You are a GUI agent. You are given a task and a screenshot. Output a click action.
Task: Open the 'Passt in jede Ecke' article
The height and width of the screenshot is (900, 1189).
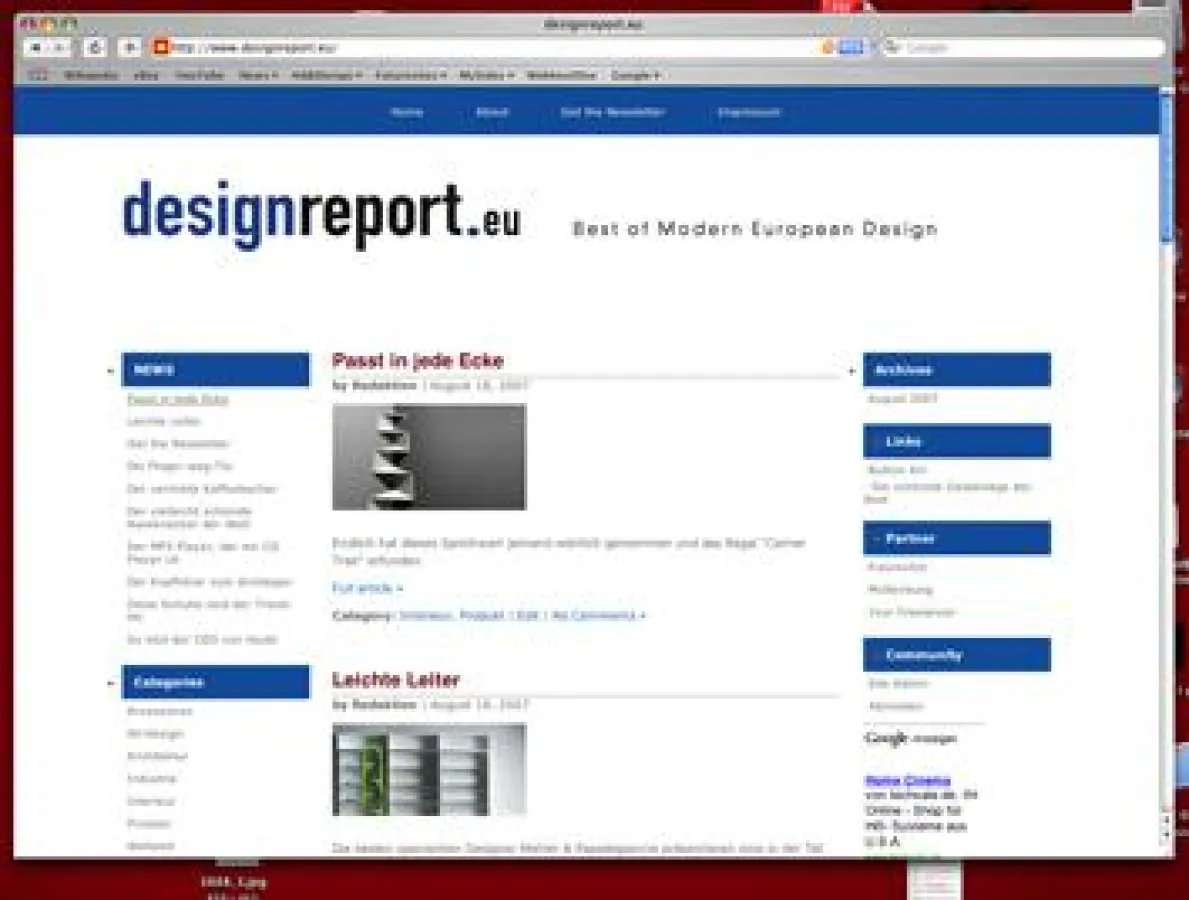tap(419, 361)
